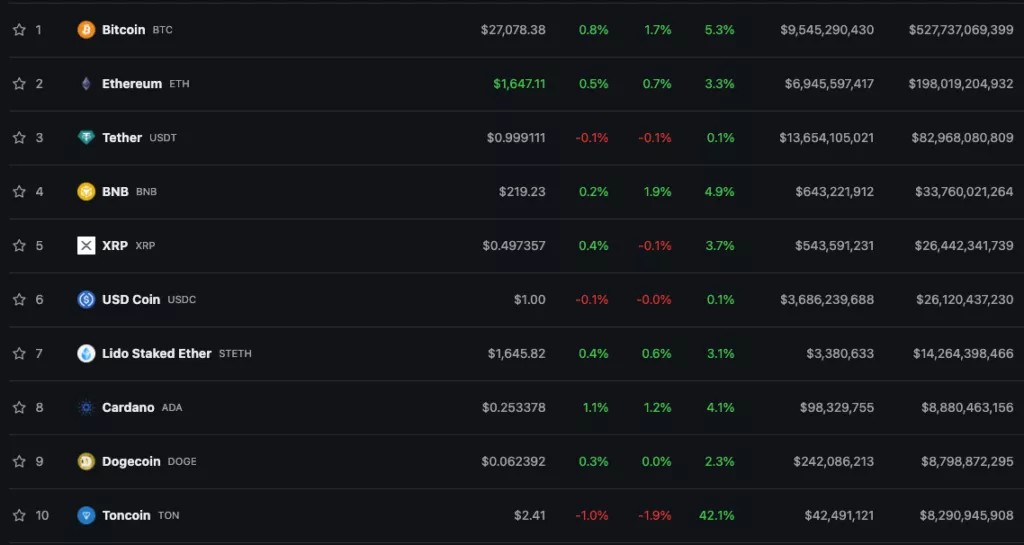
Task: Favorite Bitcoin with the star toggle
Action: point(19,30)
